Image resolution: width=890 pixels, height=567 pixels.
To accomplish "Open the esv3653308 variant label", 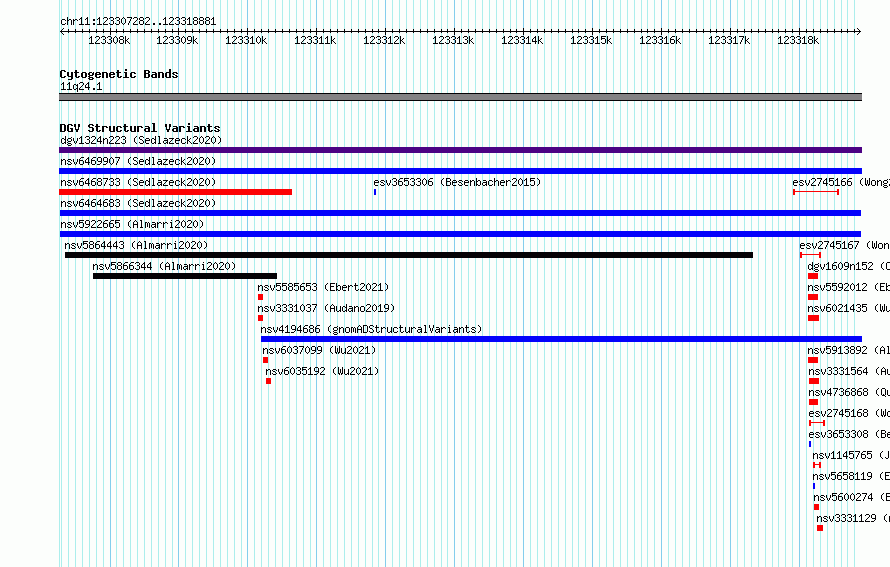I will click(849, 434).
